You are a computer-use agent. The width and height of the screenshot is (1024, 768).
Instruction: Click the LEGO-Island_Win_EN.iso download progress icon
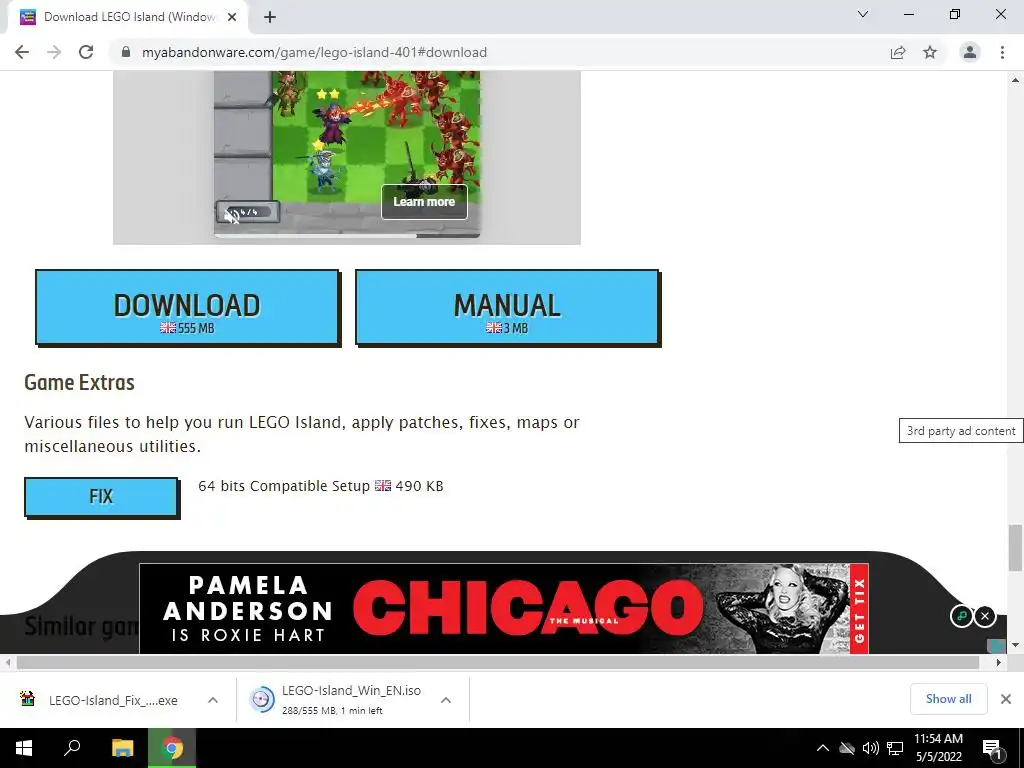(x=262, y=699)
